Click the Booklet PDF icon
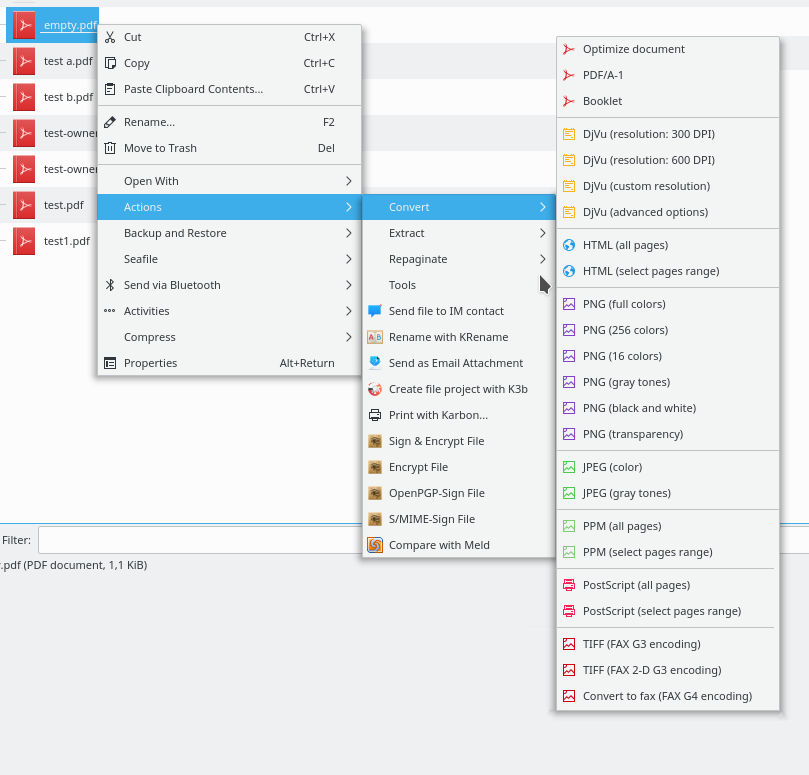The width and height of the screenshot is (809, 775). 569,101
